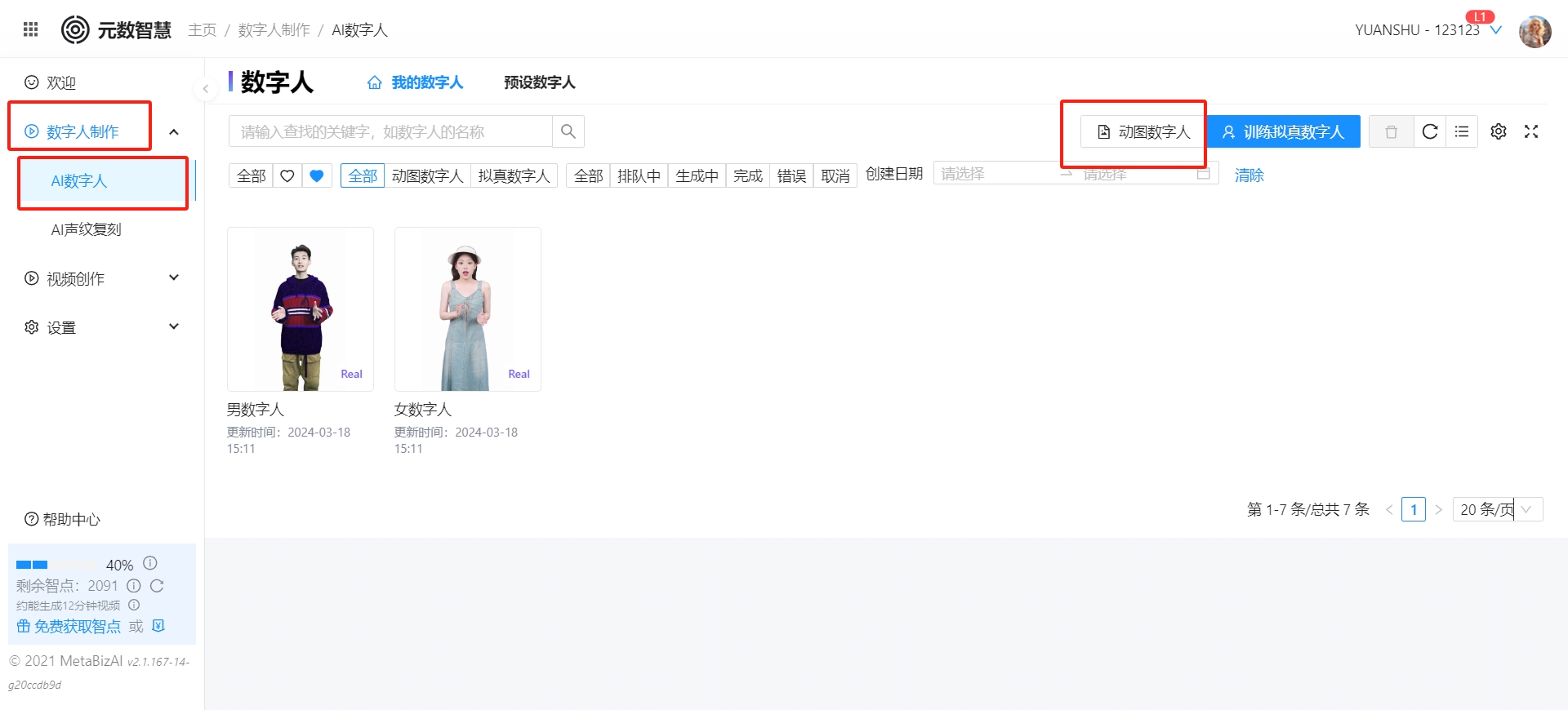The image size is (1568, 710).
Task: Click the search magnifier icon
Action: (568, 131)
